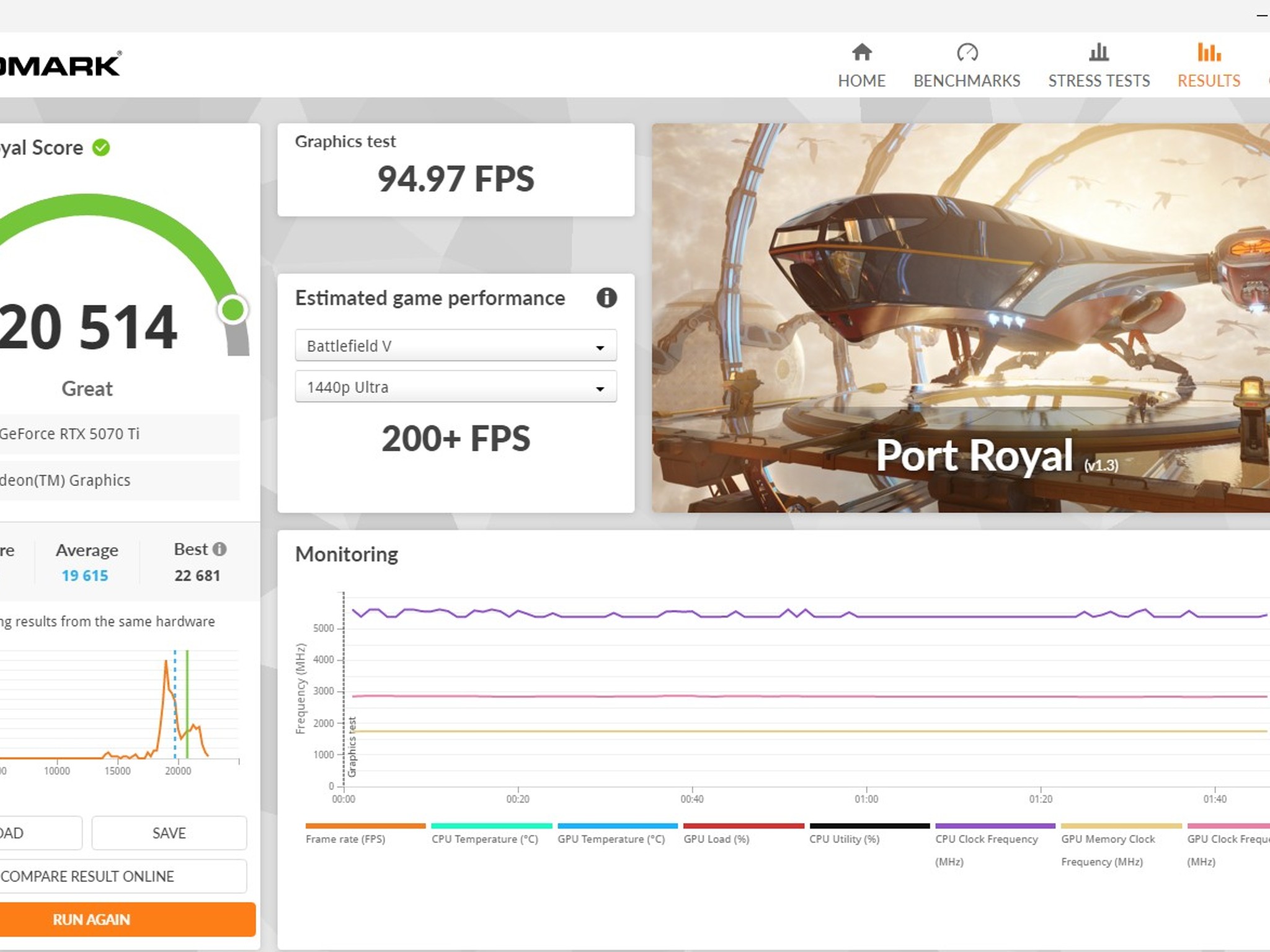The width and height of the screenshot is (1270, 952).
Task: Open the Estimated game performance info icon
Action: (x=606, y=298)
